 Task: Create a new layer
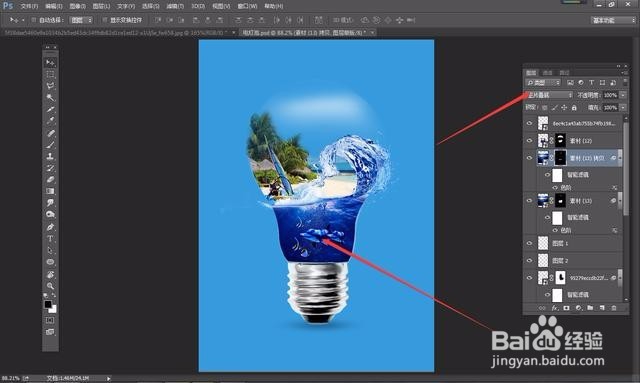click(602, 308)
